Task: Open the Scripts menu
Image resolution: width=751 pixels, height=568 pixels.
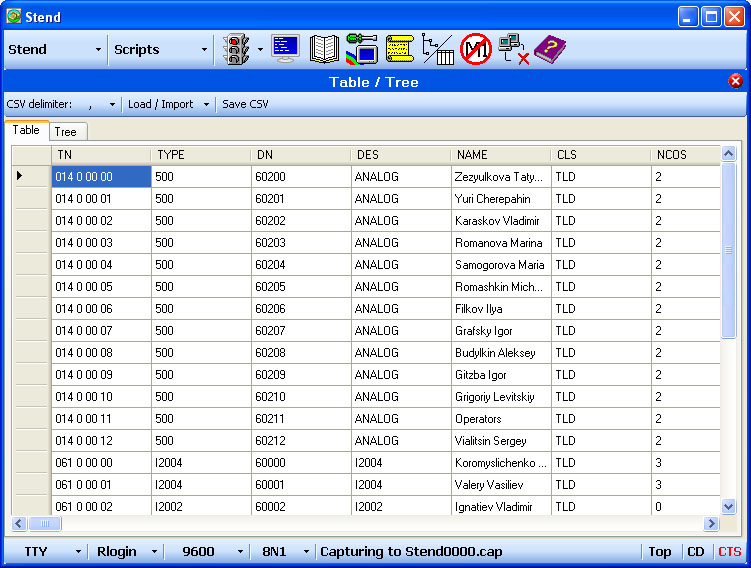Action: coord(160,49)
